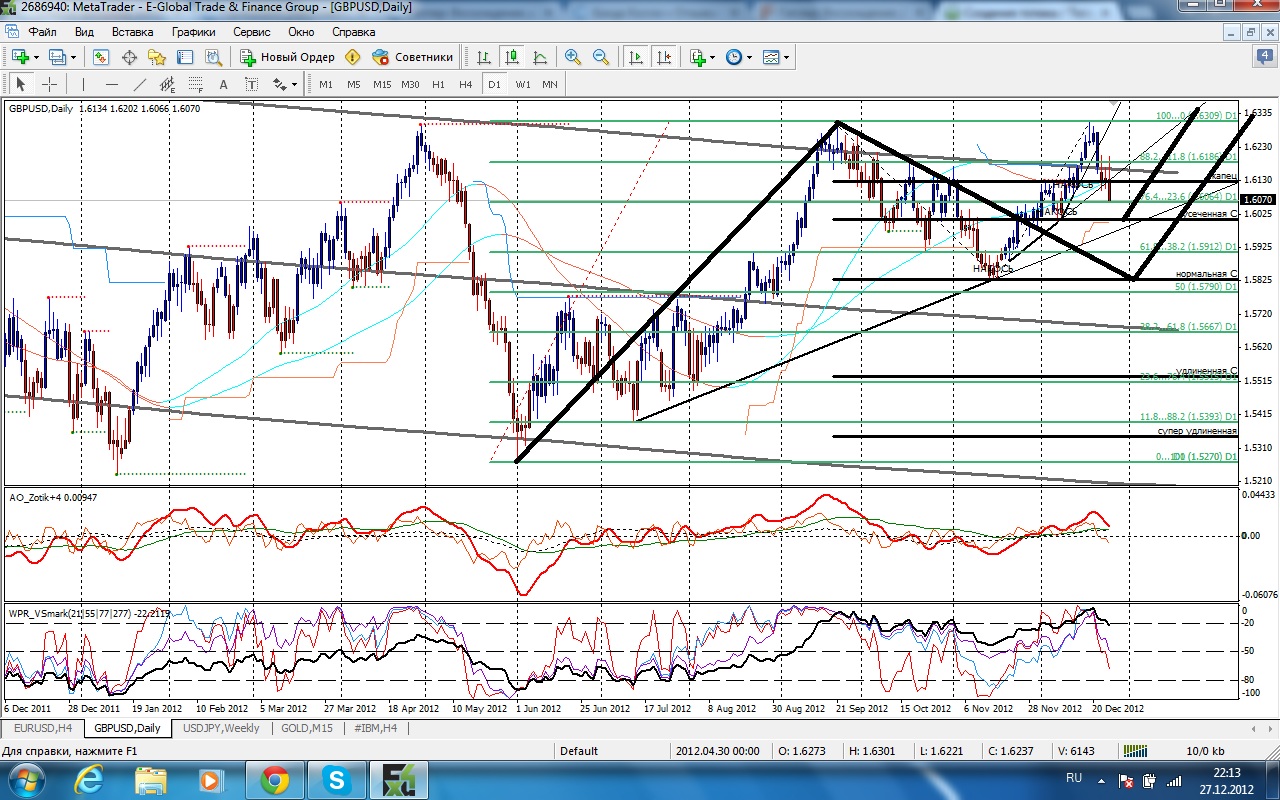Expand the New Chart dropdown arrow
The image size is (1280, 800).
coord(38,57)
